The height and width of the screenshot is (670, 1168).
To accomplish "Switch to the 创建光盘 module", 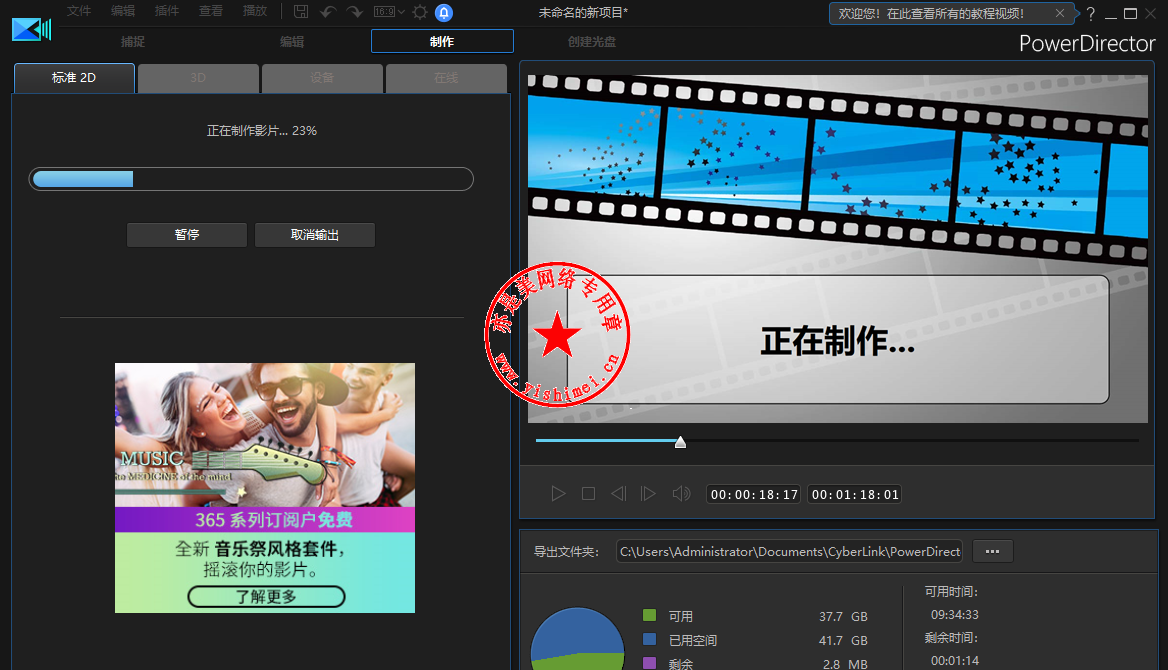I will 592,42.
